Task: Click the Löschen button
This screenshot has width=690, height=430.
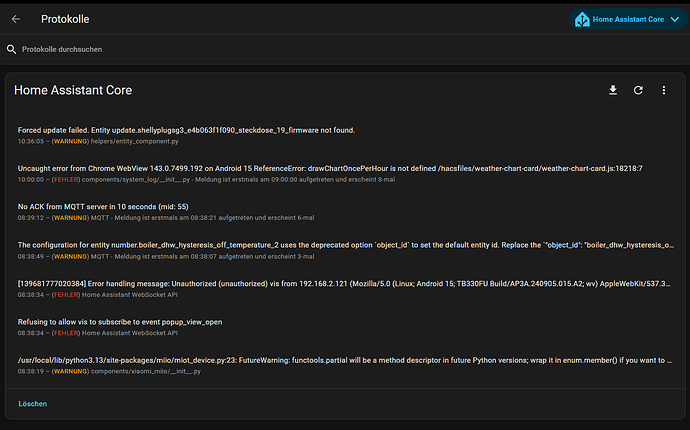Action: pyautogui.click(x=33, y=404)
